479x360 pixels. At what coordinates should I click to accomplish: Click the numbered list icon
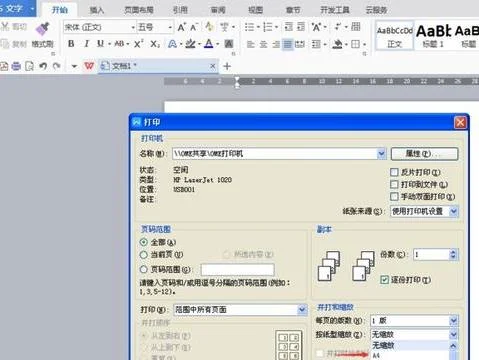268,27
